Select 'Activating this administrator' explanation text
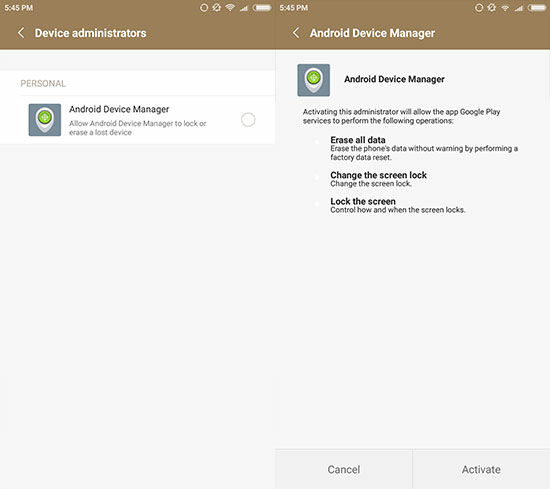The image size is (550, 489). [401, 116]
